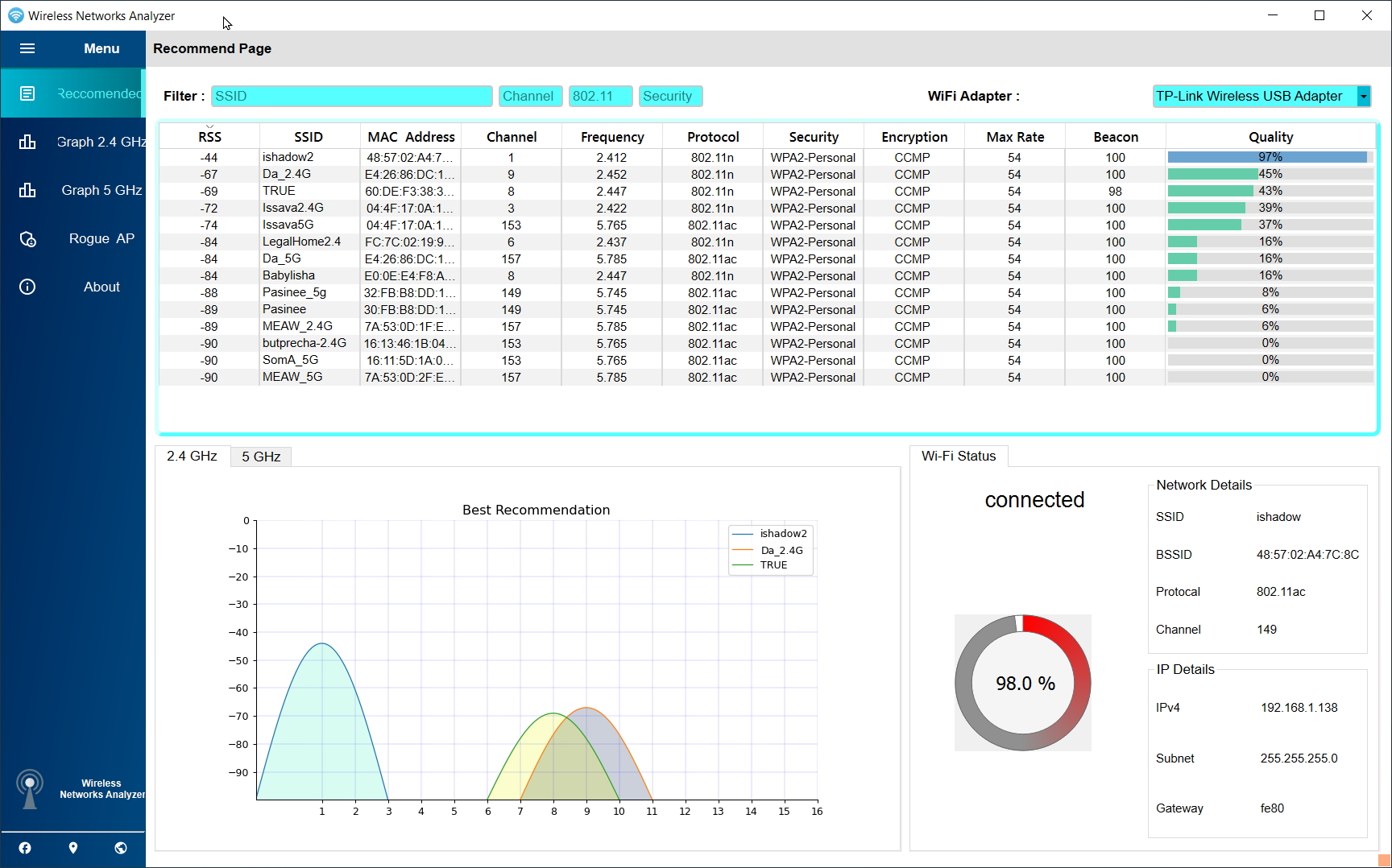
Task: Sort by Max Rate column header
Action: (x=1015, y=137)
